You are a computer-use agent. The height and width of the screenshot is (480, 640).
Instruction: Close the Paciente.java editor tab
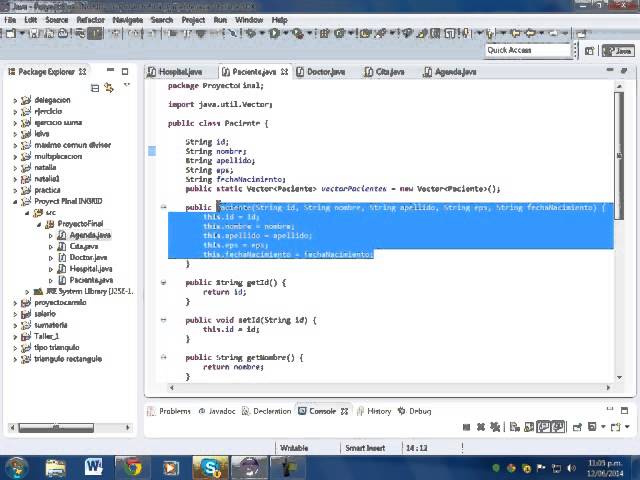(284, 72)
